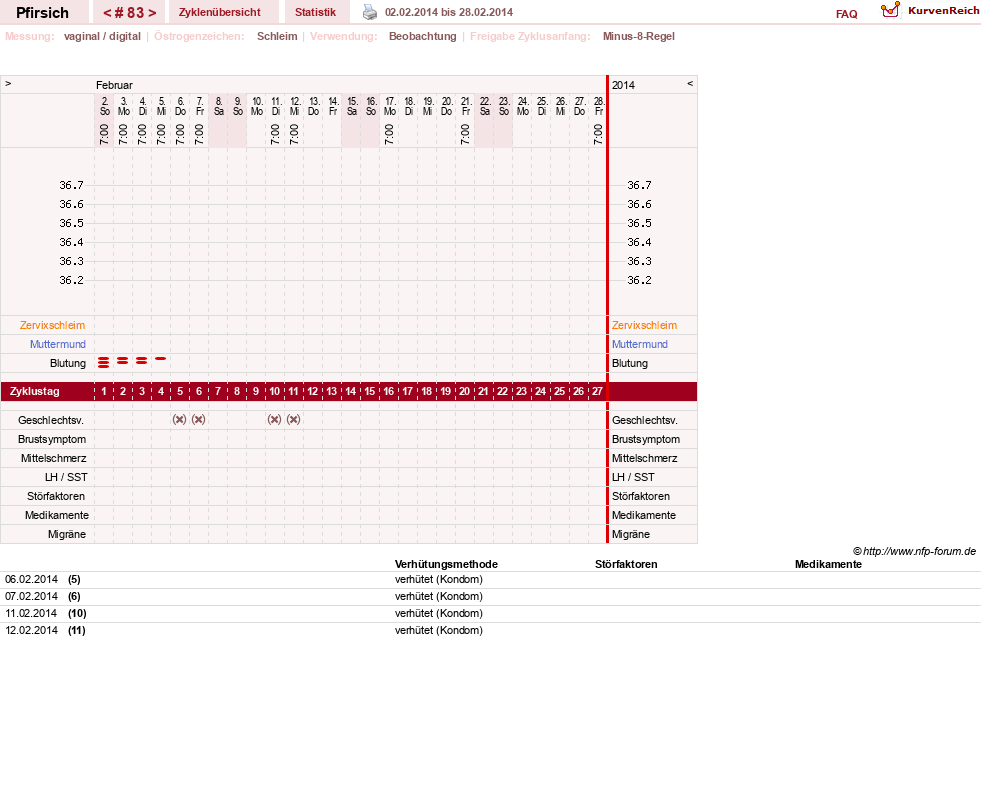Viewport: 981px width, 803px height.
Task: Click the left 36.7 temperature label
Action: pos(71,185)
